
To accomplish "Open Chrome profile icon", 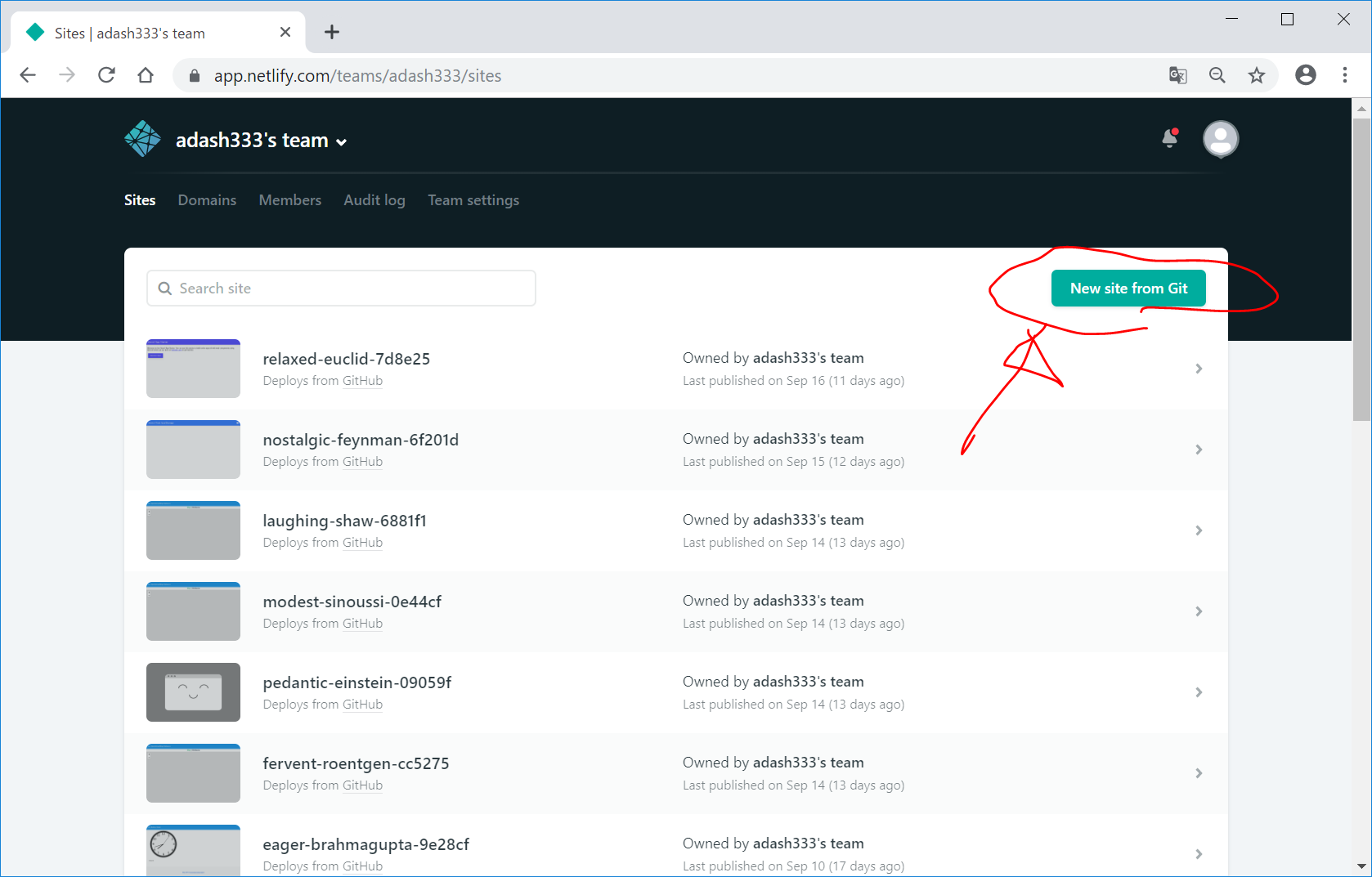I will pos(1306,75).
